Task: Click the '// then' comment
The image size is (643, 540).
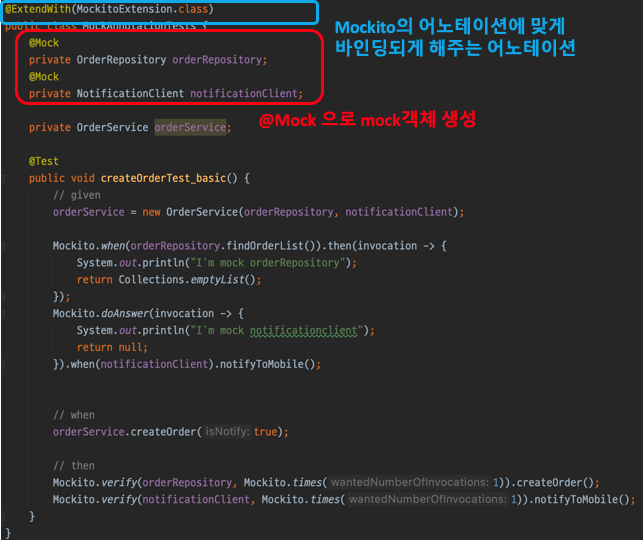Action: pos(74,466)
